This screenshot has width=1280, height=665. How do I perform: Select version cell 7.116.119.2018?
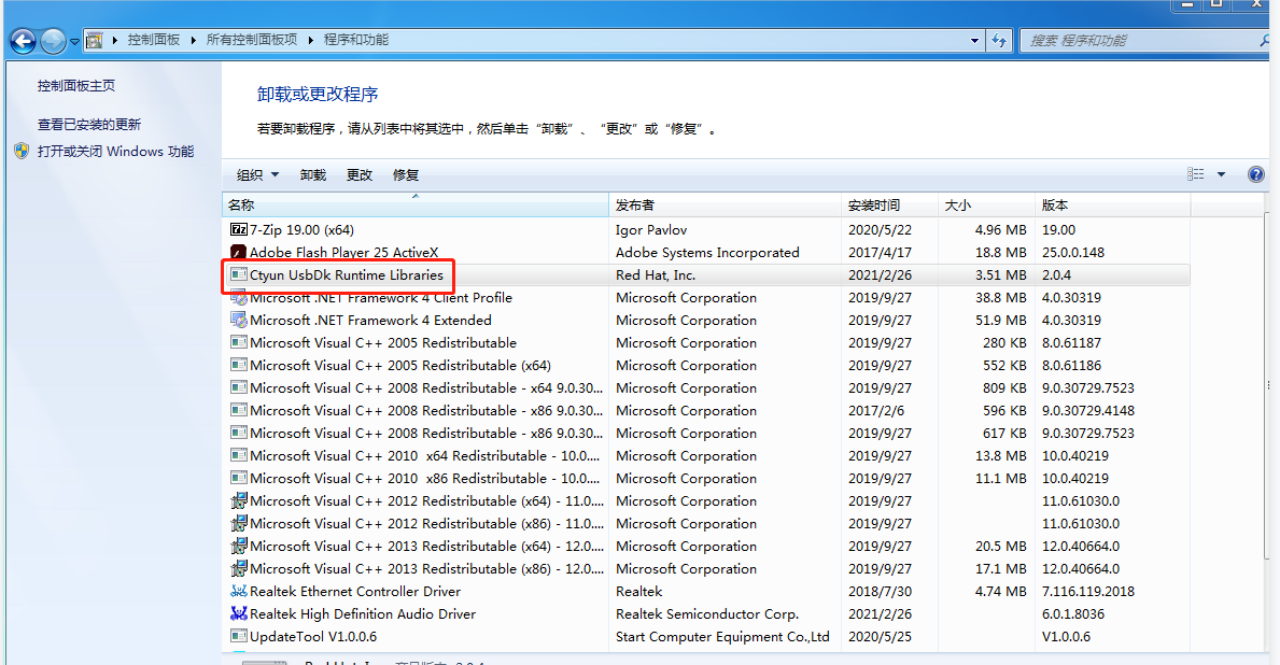[1088, 592]
